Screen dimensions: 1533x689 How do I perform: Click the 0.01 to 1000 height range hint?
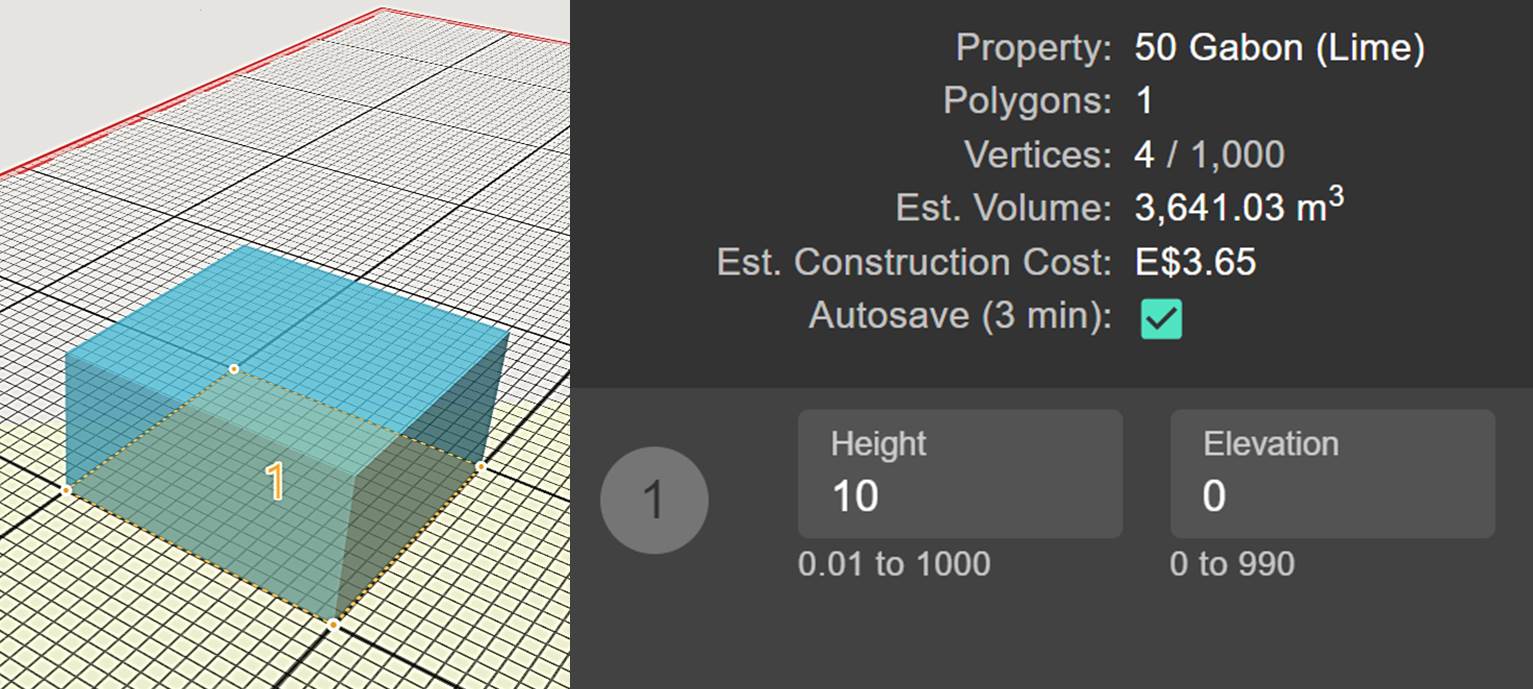894,564
